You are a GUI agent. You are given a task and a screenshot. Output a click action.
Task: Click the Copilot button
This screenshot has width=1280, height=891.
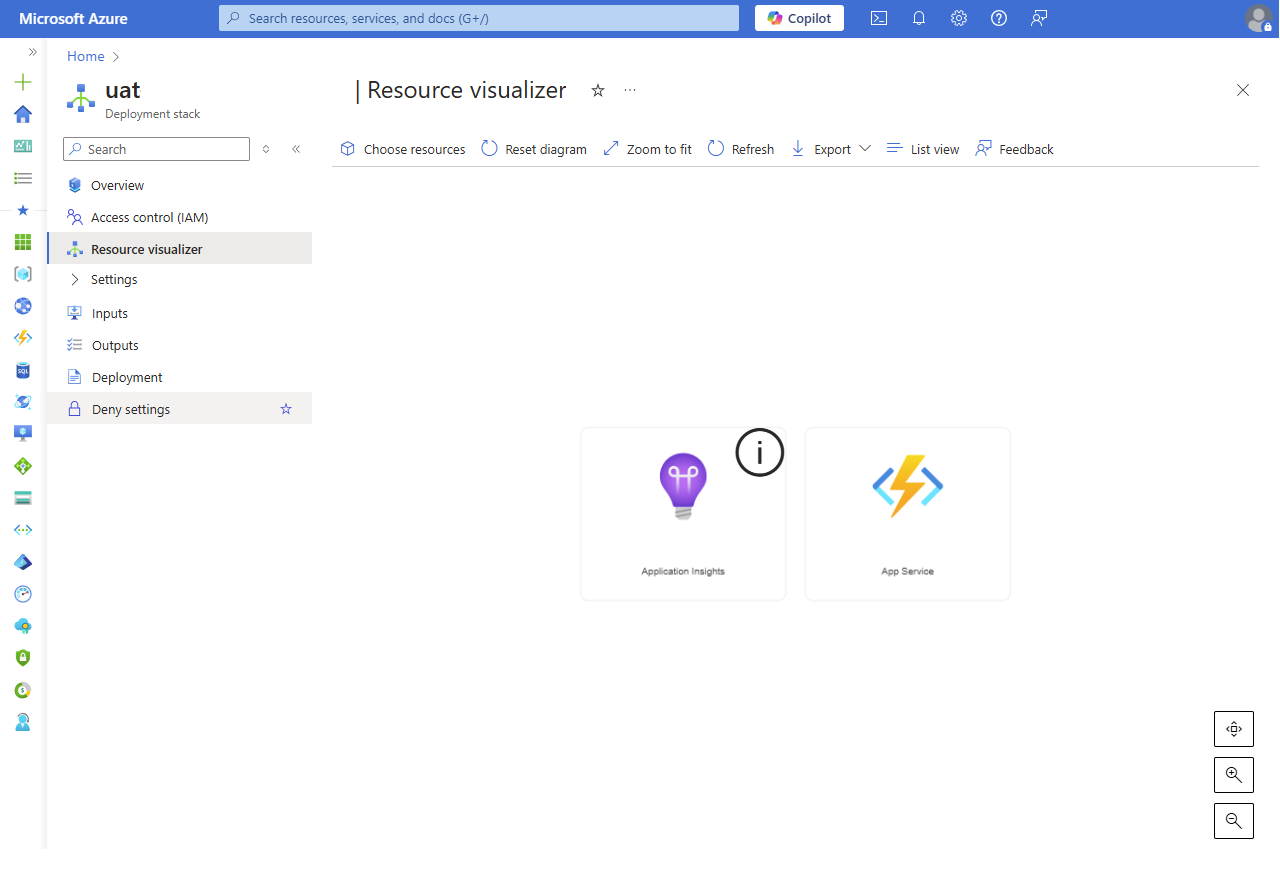[799, 18]
